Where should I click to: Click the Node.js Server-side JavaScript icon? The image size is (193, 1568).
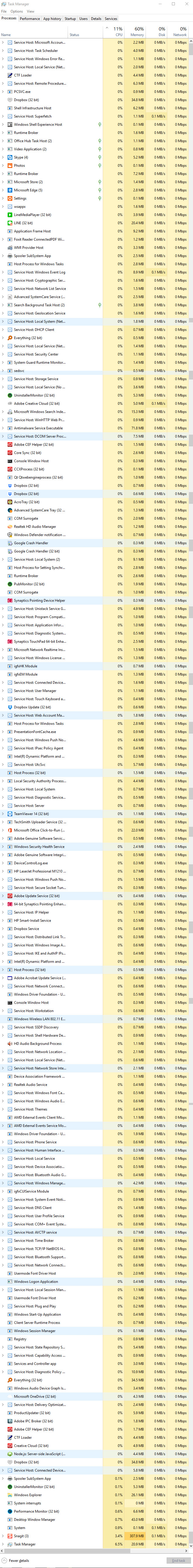(x=10, y=1454)
